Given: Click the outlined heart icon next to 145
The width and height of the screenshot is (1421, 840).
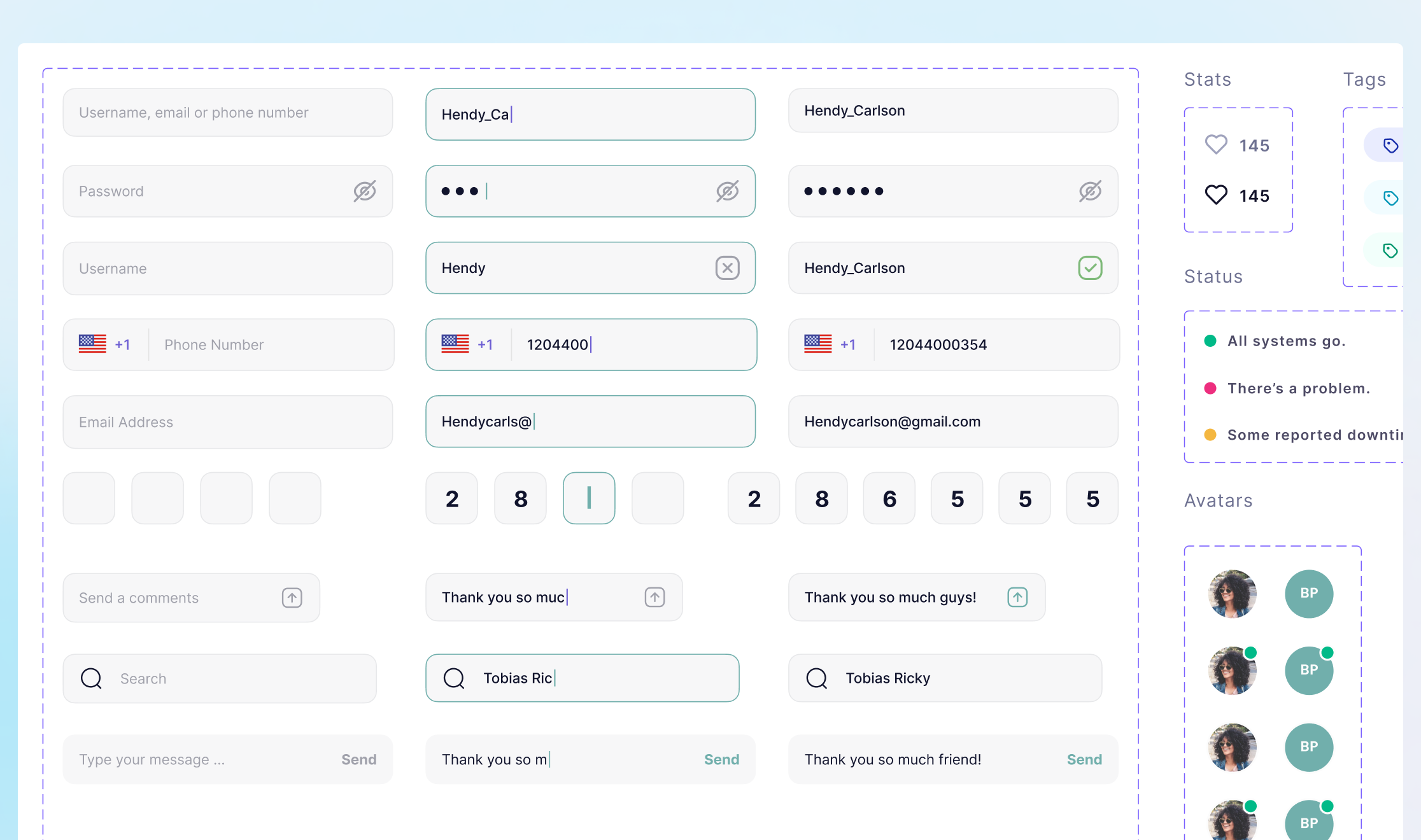Looking at the screenshot, I should pos(1215,144).
